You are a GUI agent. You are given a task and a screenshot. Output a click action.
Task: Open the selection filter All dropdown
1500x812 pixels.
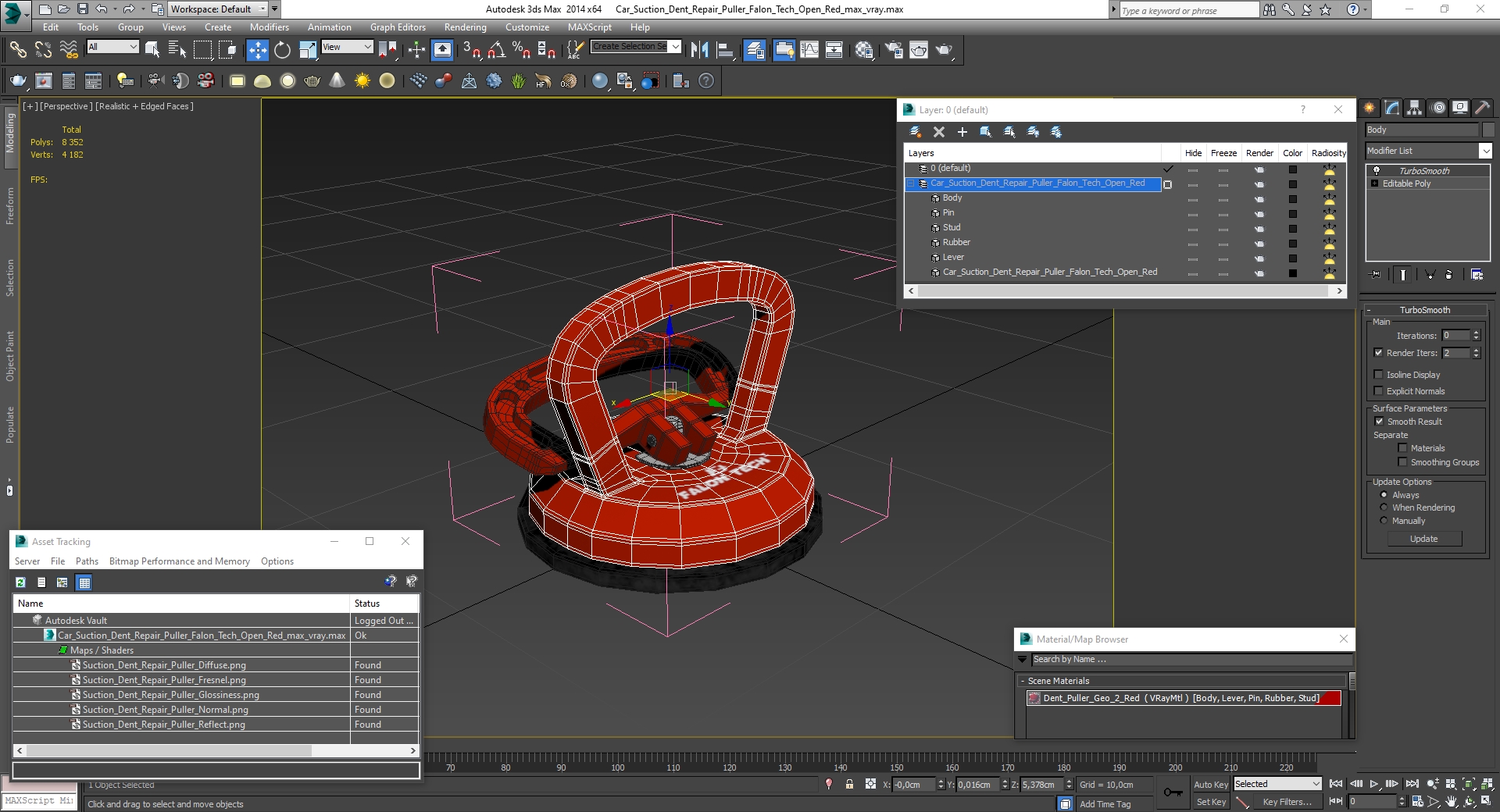coord(112,47)
